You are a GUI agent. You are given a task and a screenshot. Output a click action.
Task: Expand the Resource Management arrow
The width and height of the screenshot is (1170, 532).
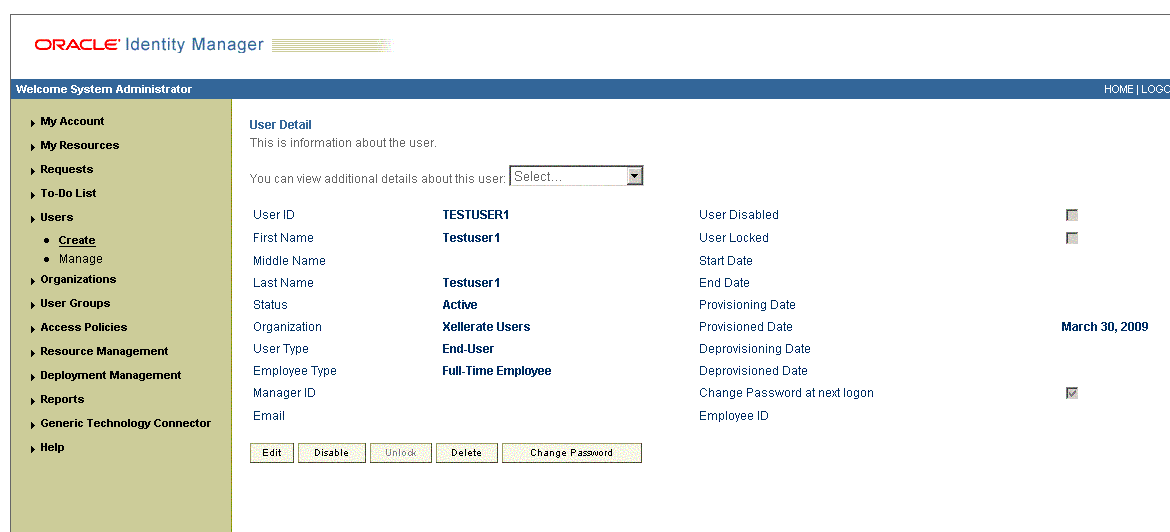[x=33, y=353]
